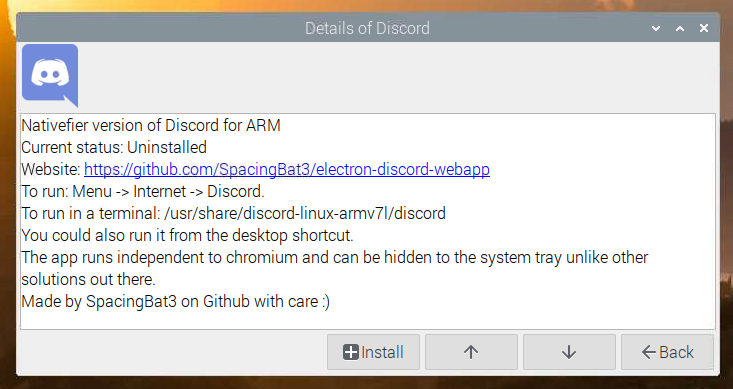The width and height of the screenshot is (733, 389).
Task: Click the 'To run: Menu -> Internet' line
Action: 143,191
